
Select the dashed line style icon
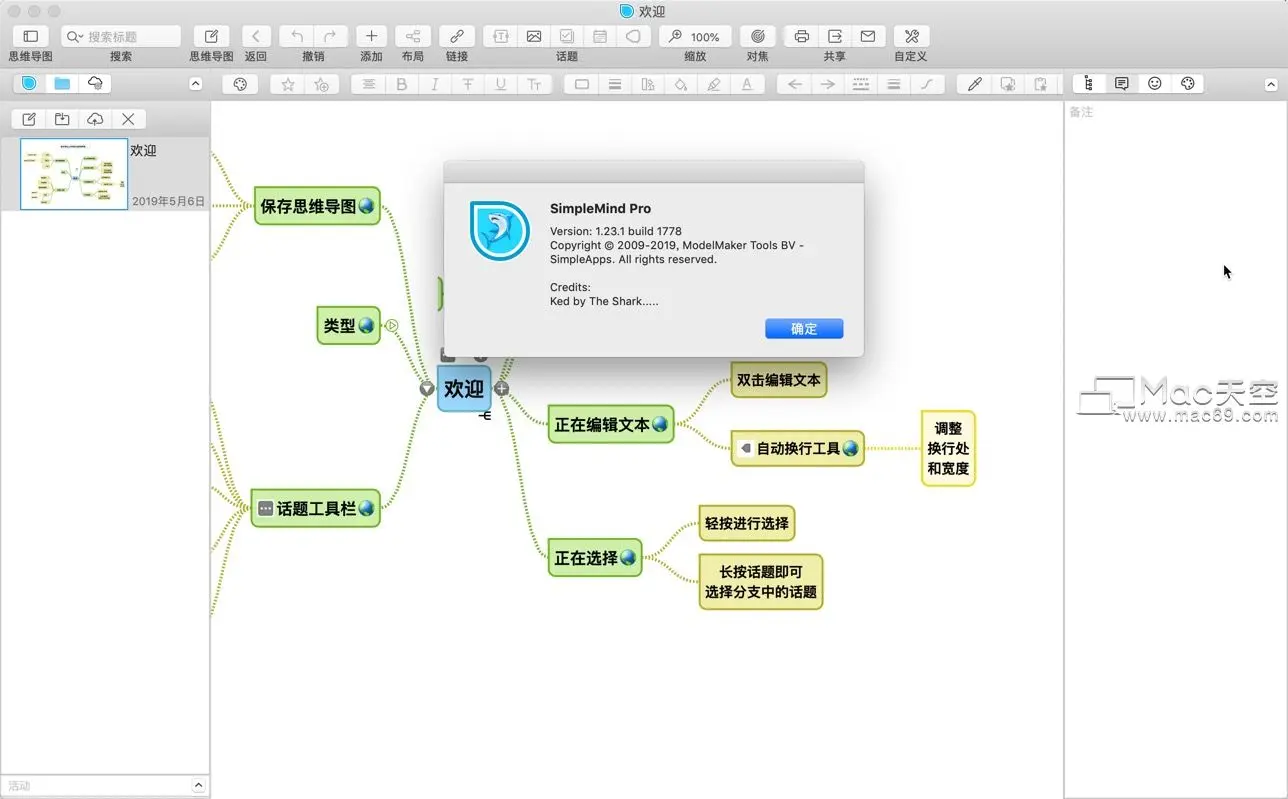tap(861, 84)
